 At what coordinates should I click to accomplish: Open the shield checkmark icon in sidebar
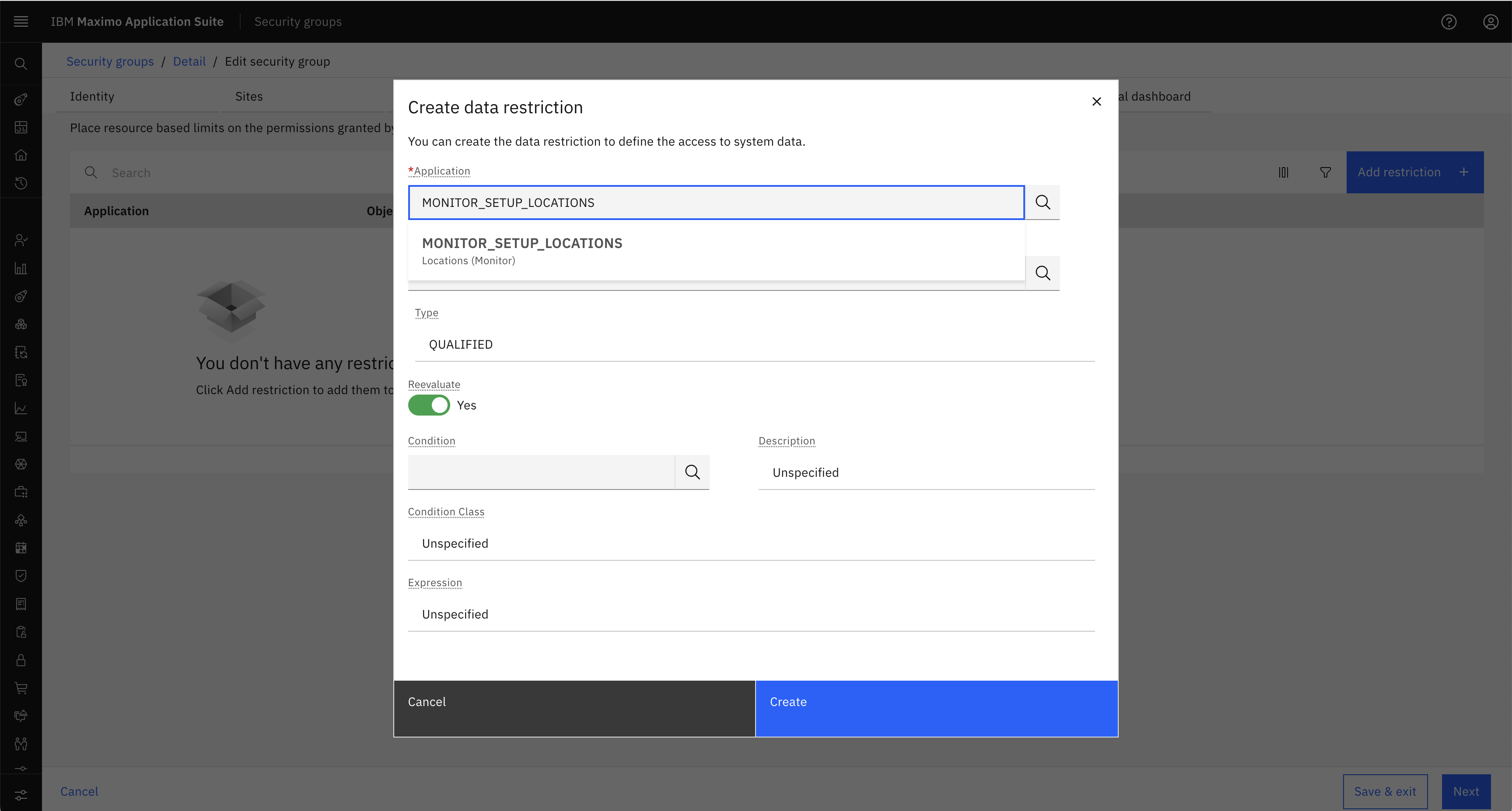click(21, 576)
